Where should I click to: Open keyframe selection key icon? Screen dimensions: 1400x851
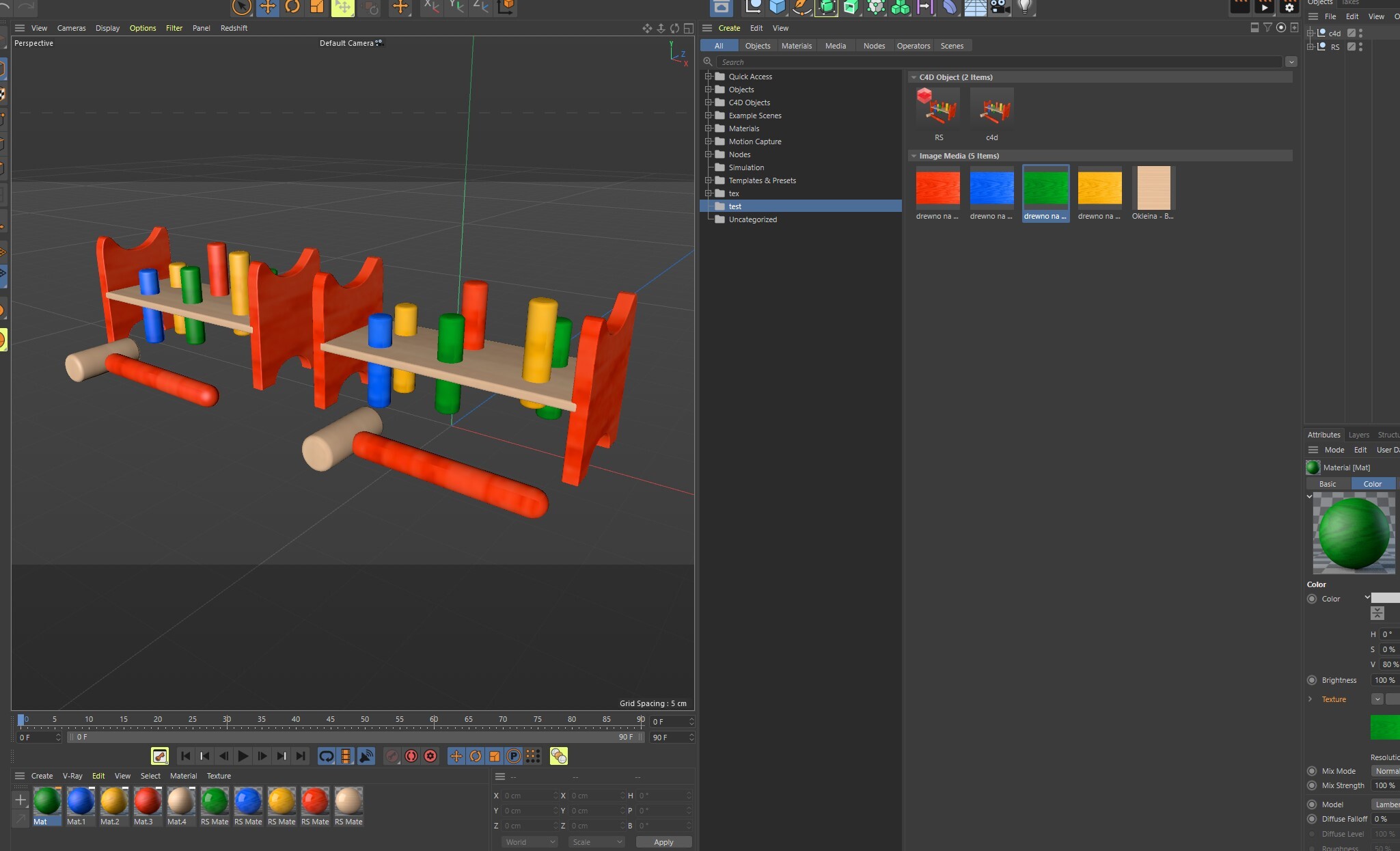pyautogui.click(x=159, y=756)
